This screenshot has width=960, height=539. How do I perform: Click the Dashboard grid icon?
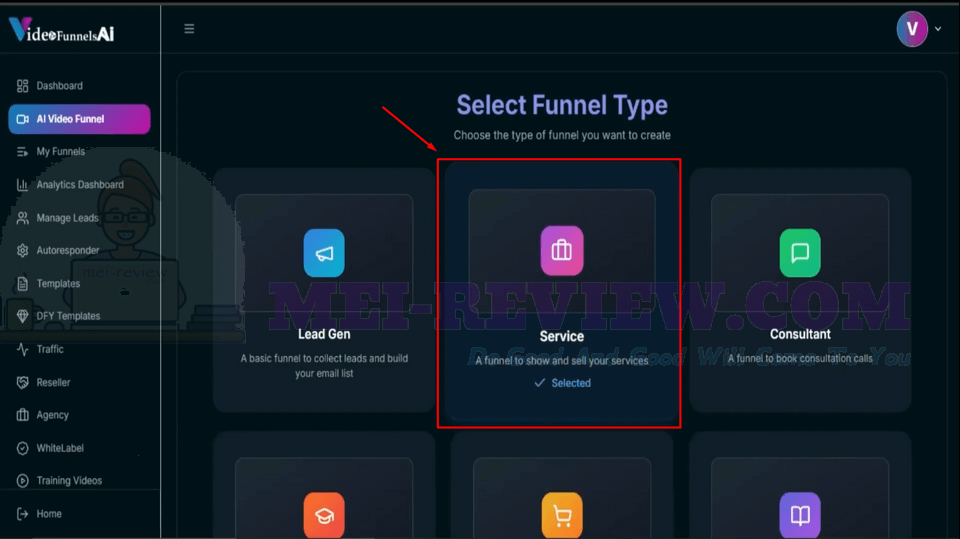pyautogui.click(x=23, y=86)
